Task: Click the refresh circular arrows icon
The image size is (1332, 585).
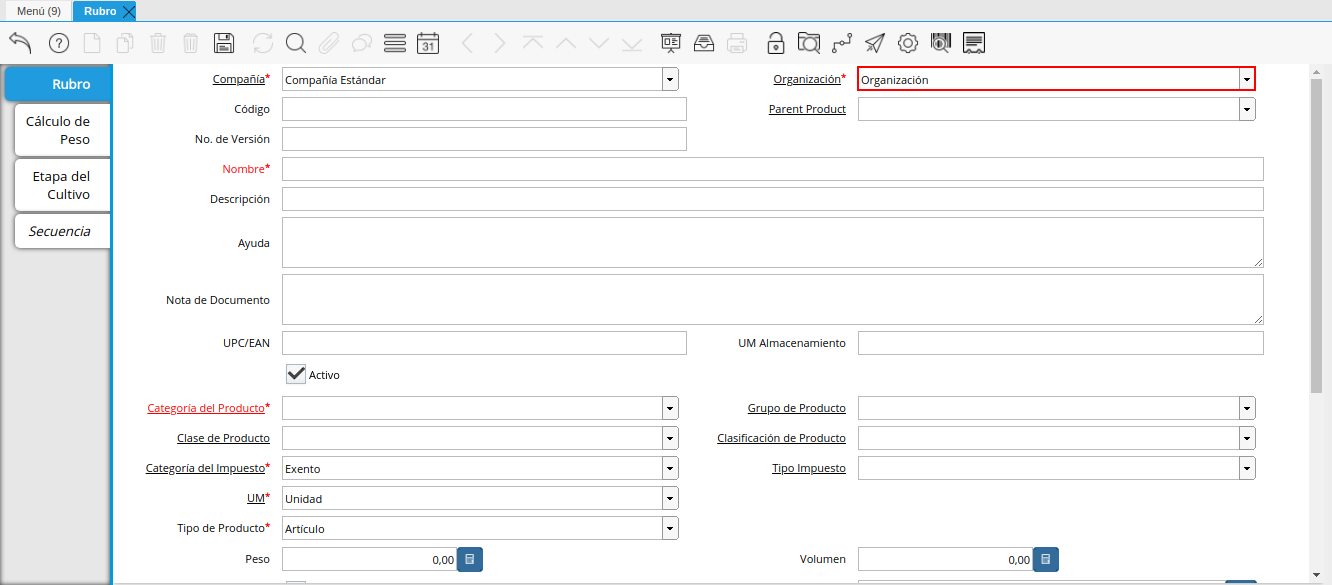Action: pyautogui.click(x=263, y=43)
